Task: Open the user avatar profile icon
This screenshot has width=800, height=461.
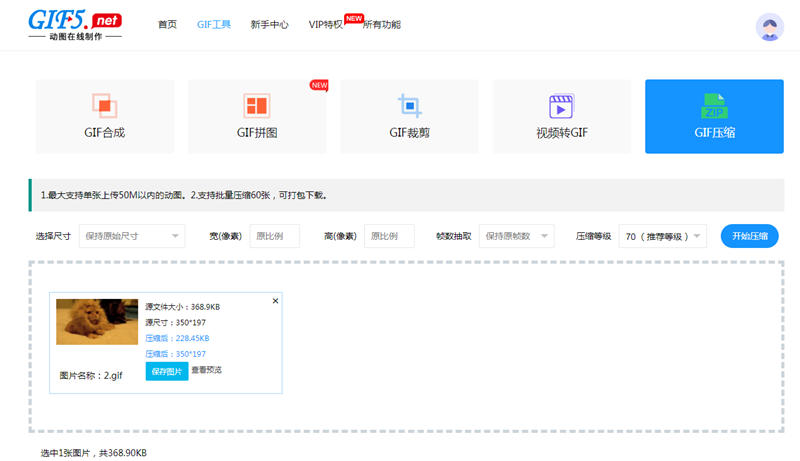Action: click(769, 27)
